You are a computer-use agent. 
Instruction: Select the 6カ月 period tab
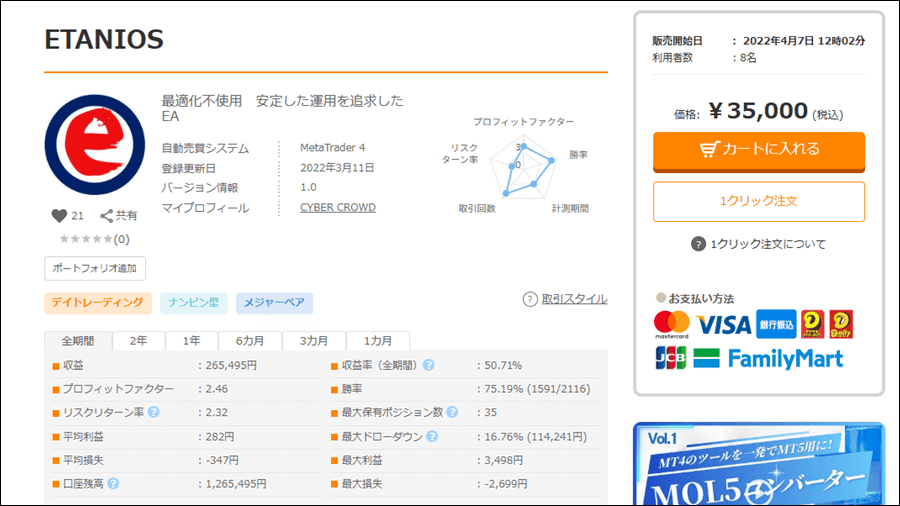coord(250,341)
